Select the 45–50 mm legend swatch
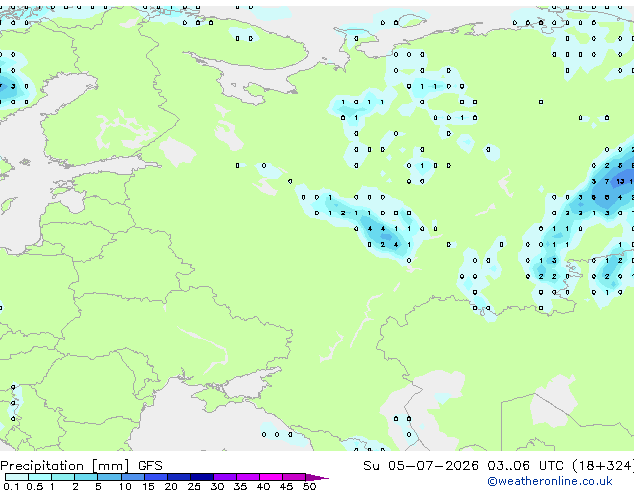The height and width of the screenshot is (490, 634). coord(294,477)
